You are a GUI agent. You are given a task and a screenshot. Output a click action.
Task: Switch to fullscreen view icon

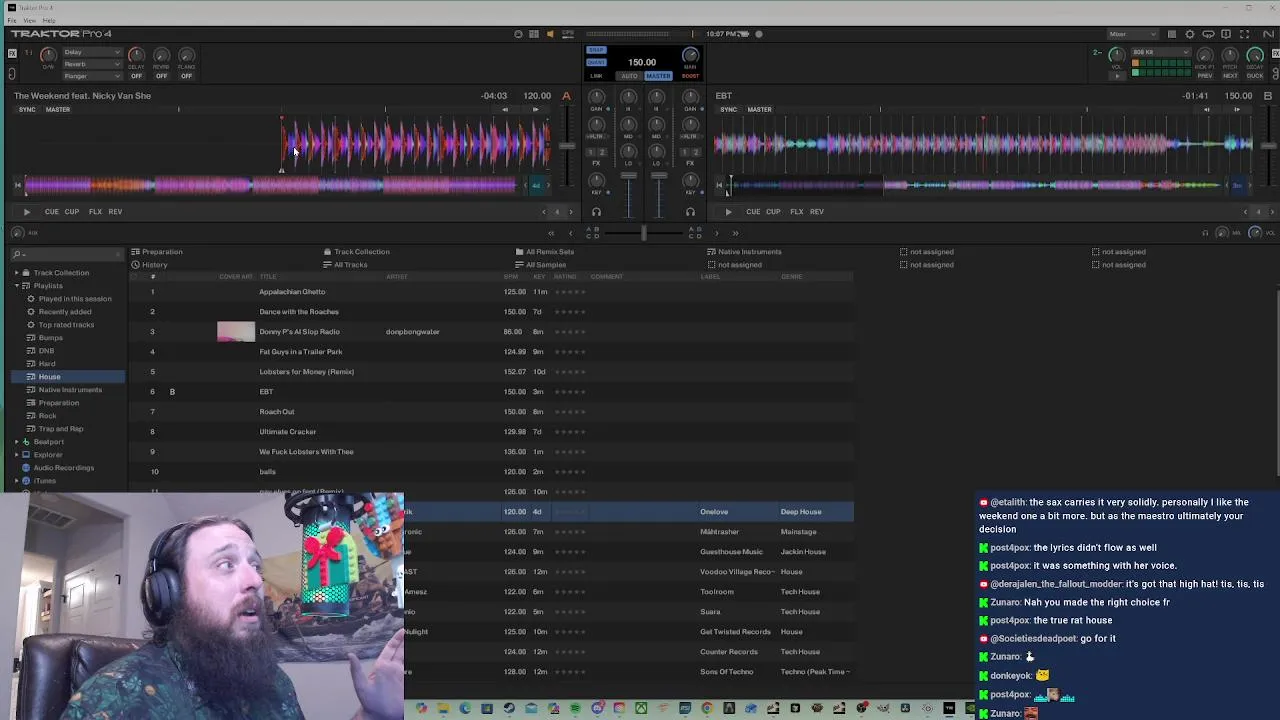[1244, 34]
